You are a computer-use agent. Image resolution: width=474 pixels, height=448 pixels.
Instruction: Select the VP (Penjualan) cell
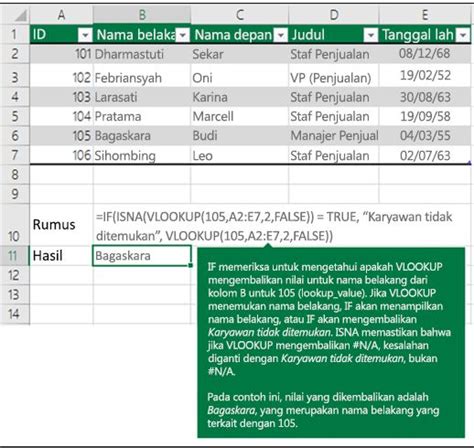334,77
